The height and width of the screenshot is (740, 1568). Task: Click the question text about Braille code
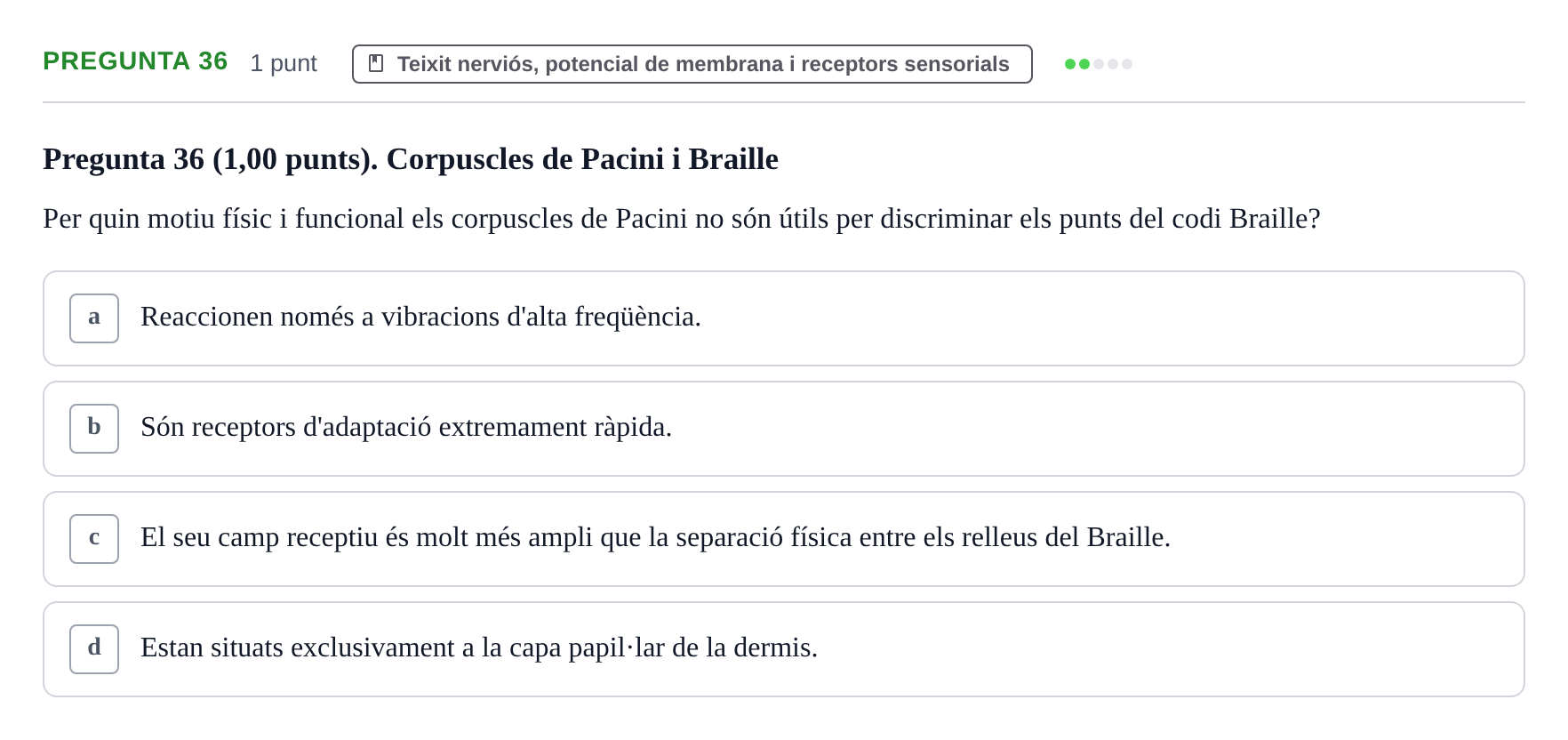point(682,219)
